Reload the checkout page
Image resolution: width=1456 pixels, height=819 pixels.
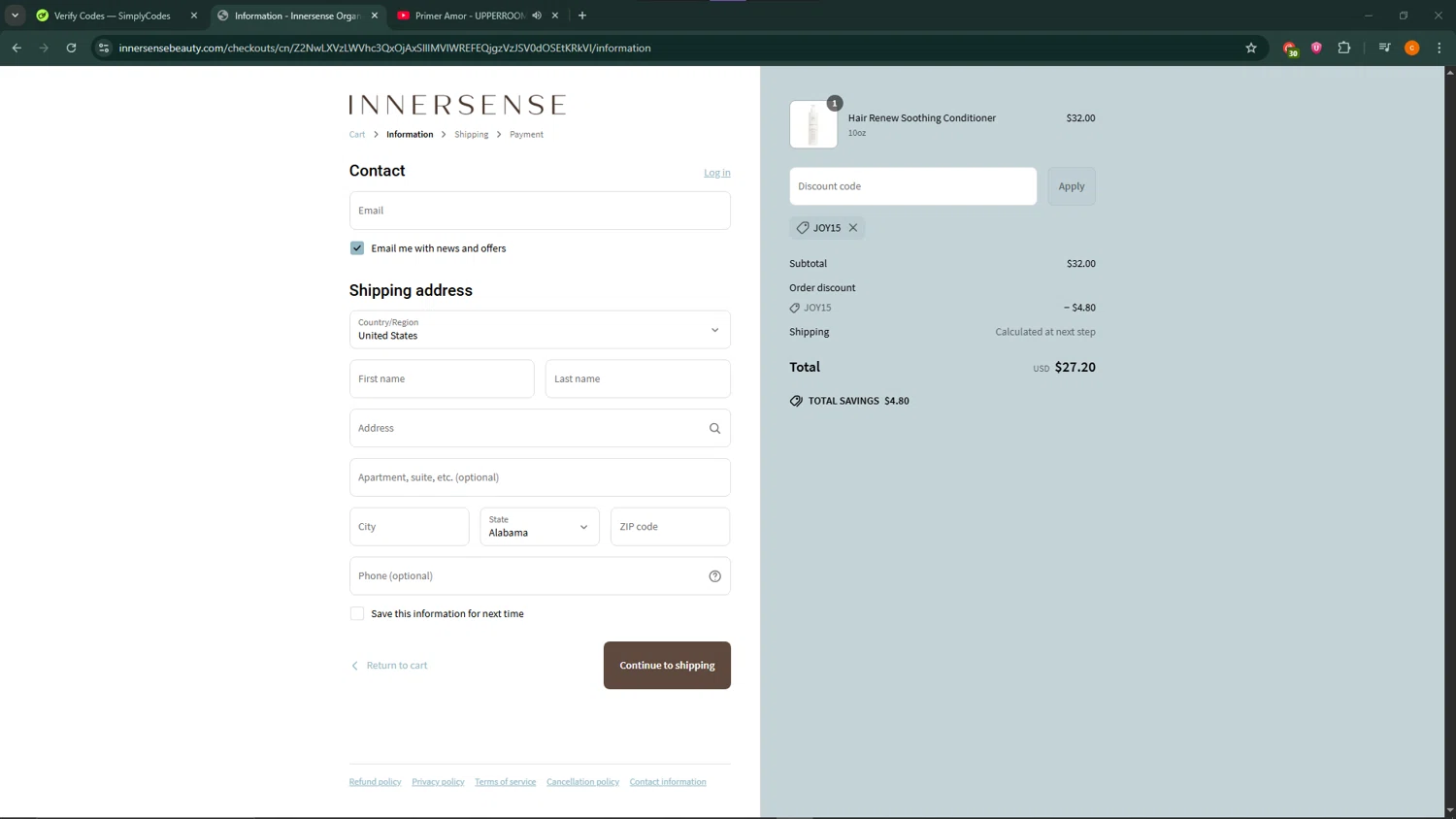point(71,48)
